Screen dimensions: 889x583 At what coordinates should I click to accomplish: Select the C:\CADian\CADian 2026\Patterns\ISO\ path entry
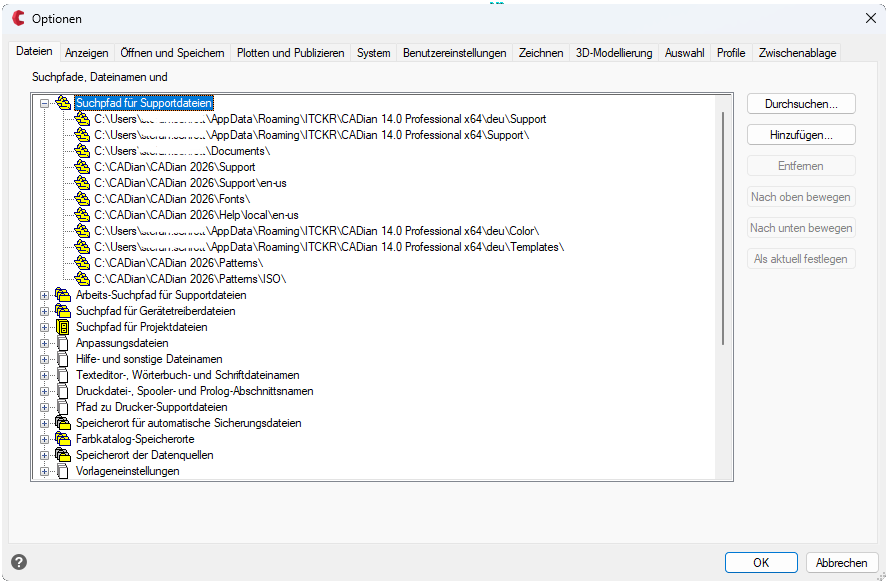coord(190,279)
